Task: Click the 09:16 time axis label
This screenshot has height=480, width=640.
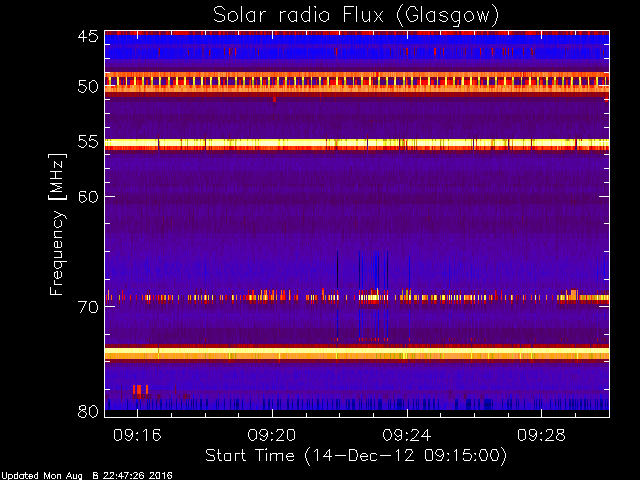Action: click(137, 436)
